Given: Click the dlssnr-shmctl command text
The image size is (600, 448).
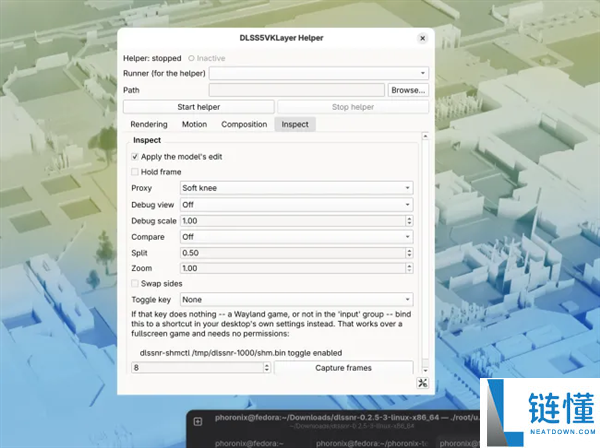Looking at the screenshot, I should tap(241, 353).
